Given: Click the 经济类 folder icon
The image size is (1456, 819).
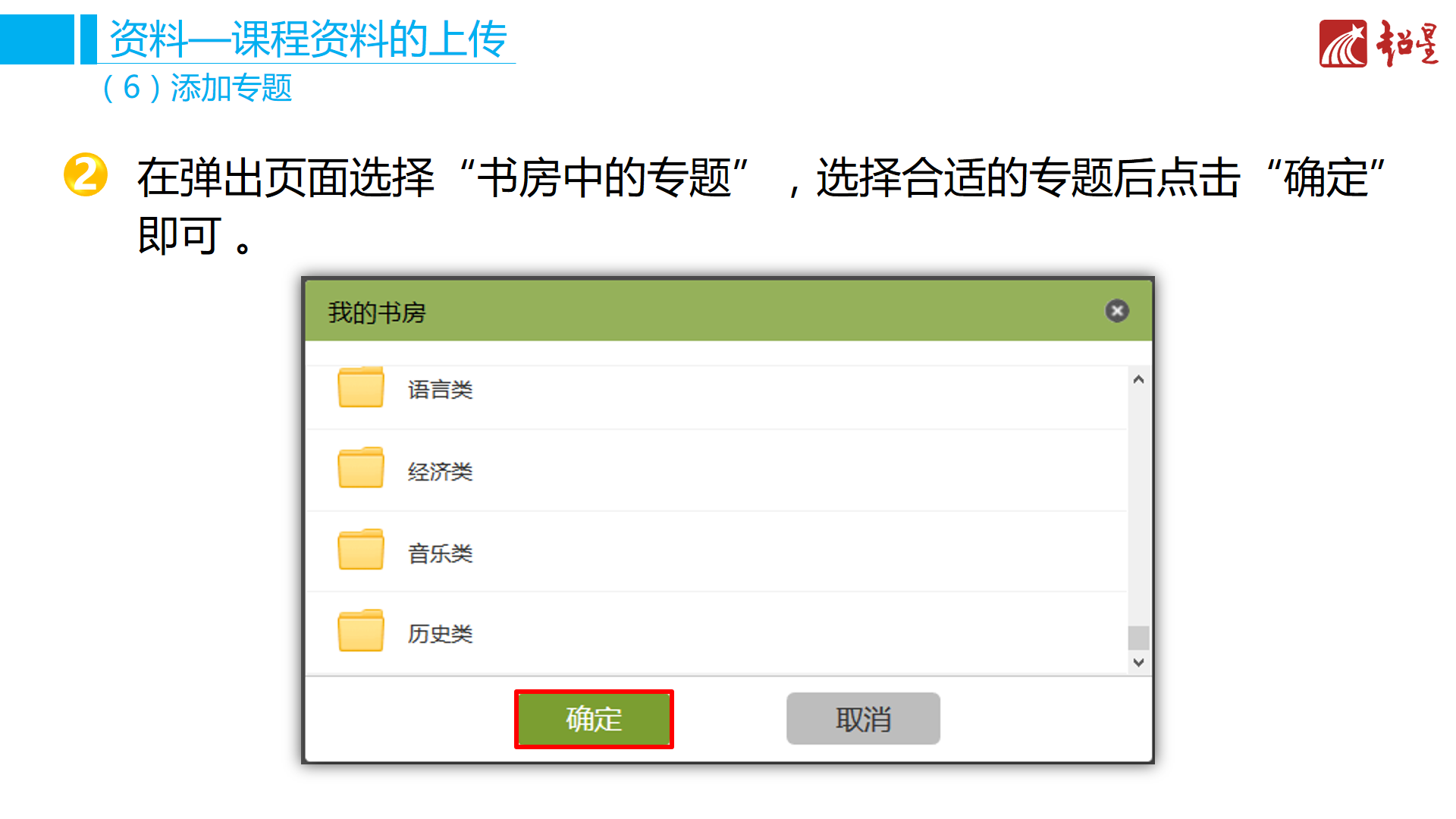Looking at the screenshot, I should coord(360,468).
